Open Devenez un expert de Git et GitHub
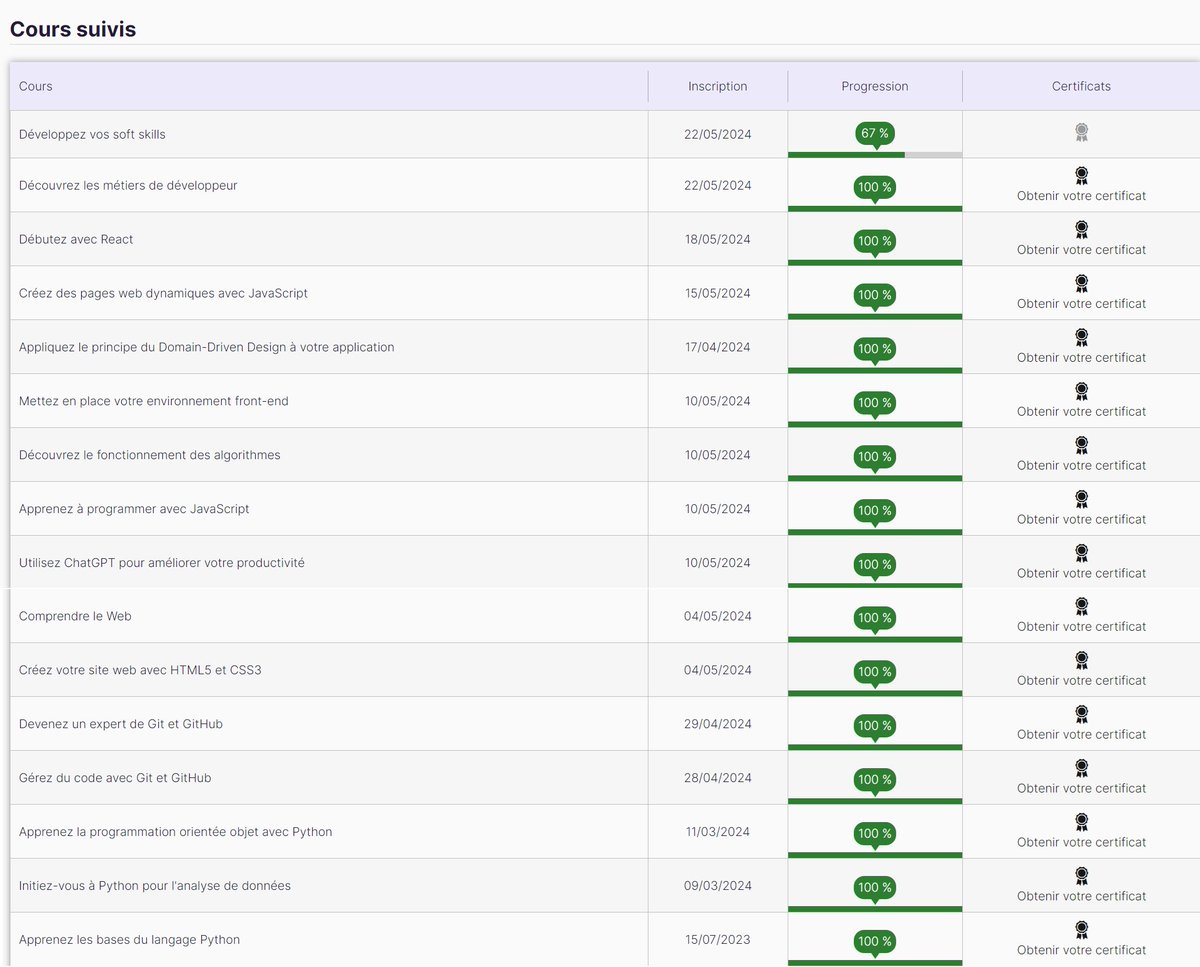Screen dimensions: 1200x967 121,724
